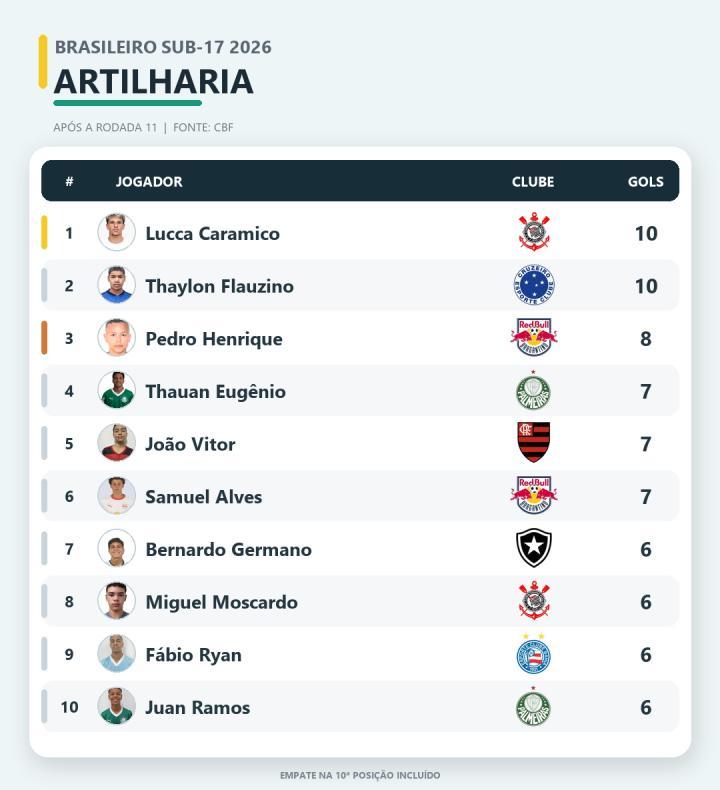The width and height of the screenshot is (720, 790).
Task: Click the Corinthians crest beside Lucca Caramico
Action: 534,232
